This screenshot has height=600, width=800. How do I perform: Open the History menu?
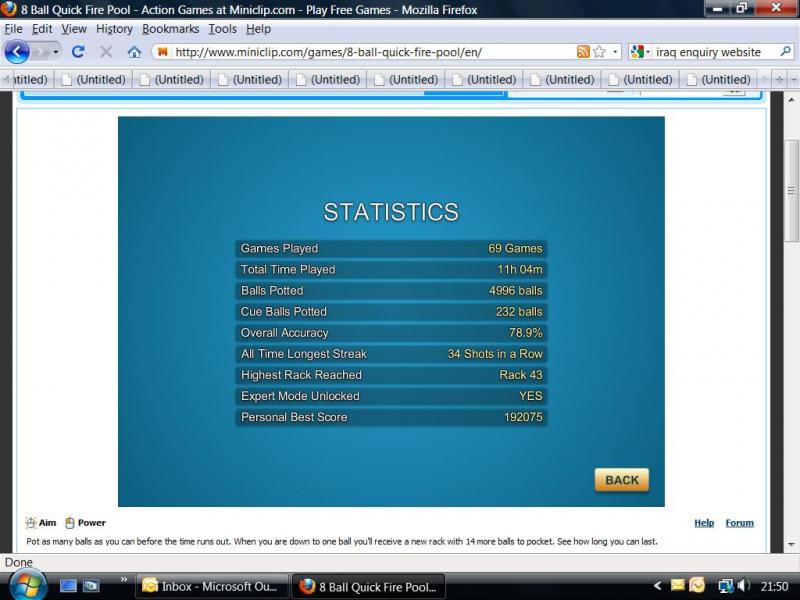(114, 29)
